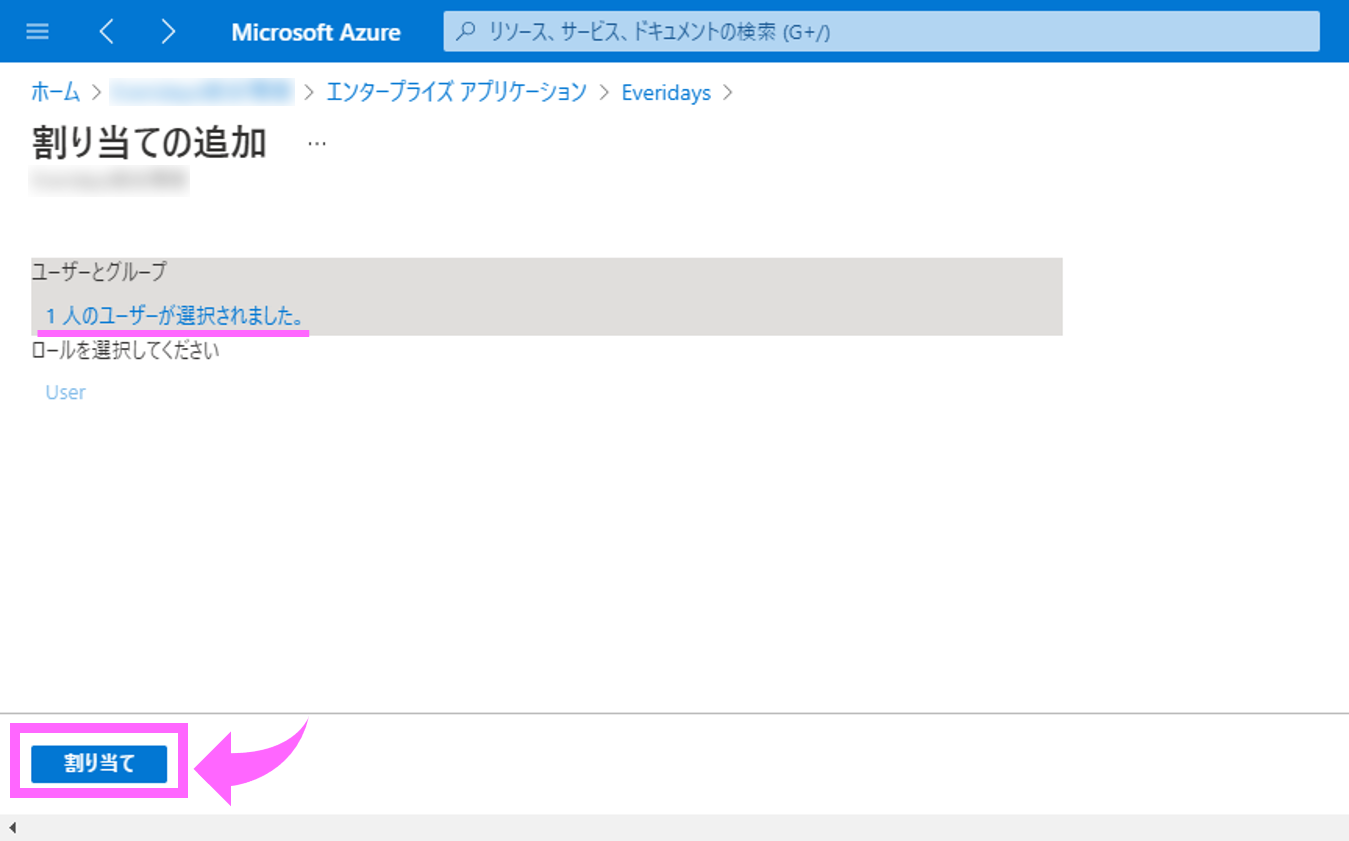This screenshot has width=1349, height=841.
Task: Open the blurred tenant breadcrumb link
Action: 201,93
